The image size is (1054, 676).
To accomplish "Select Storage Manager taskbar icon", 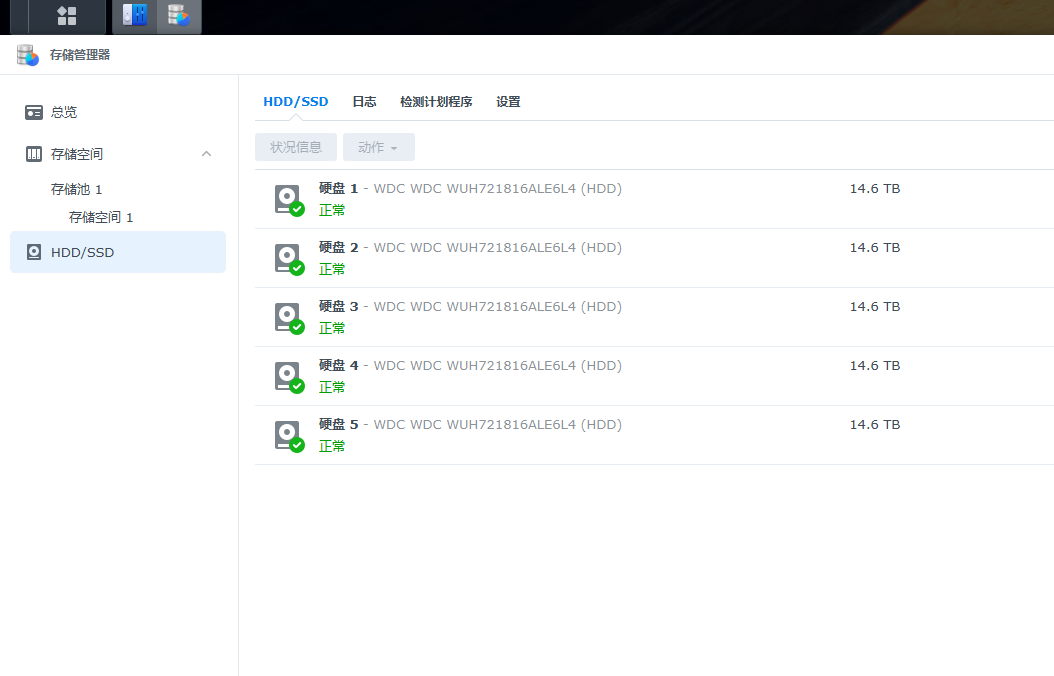I will coord(179,15).
